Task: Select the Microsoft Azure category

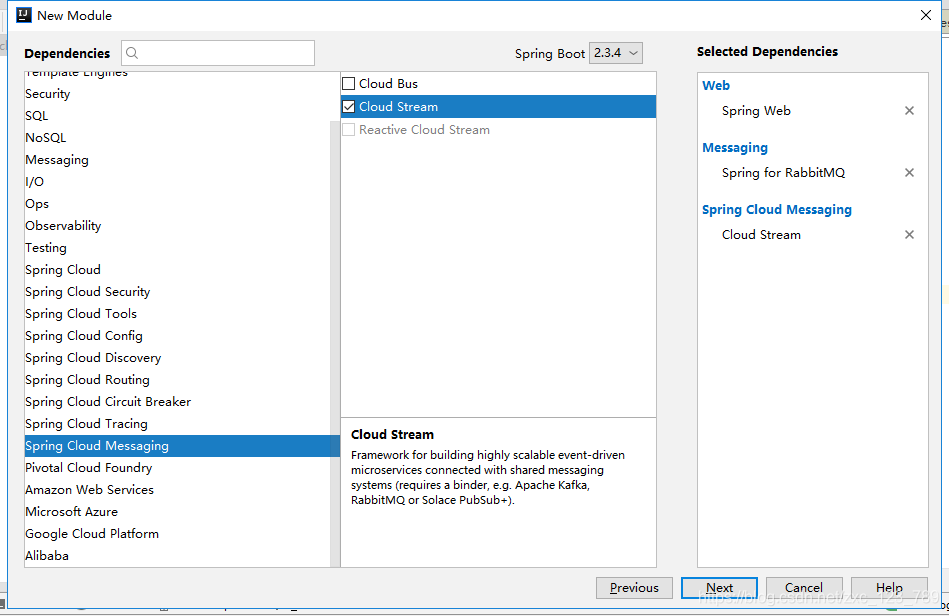Action: [x=178, y=512]
